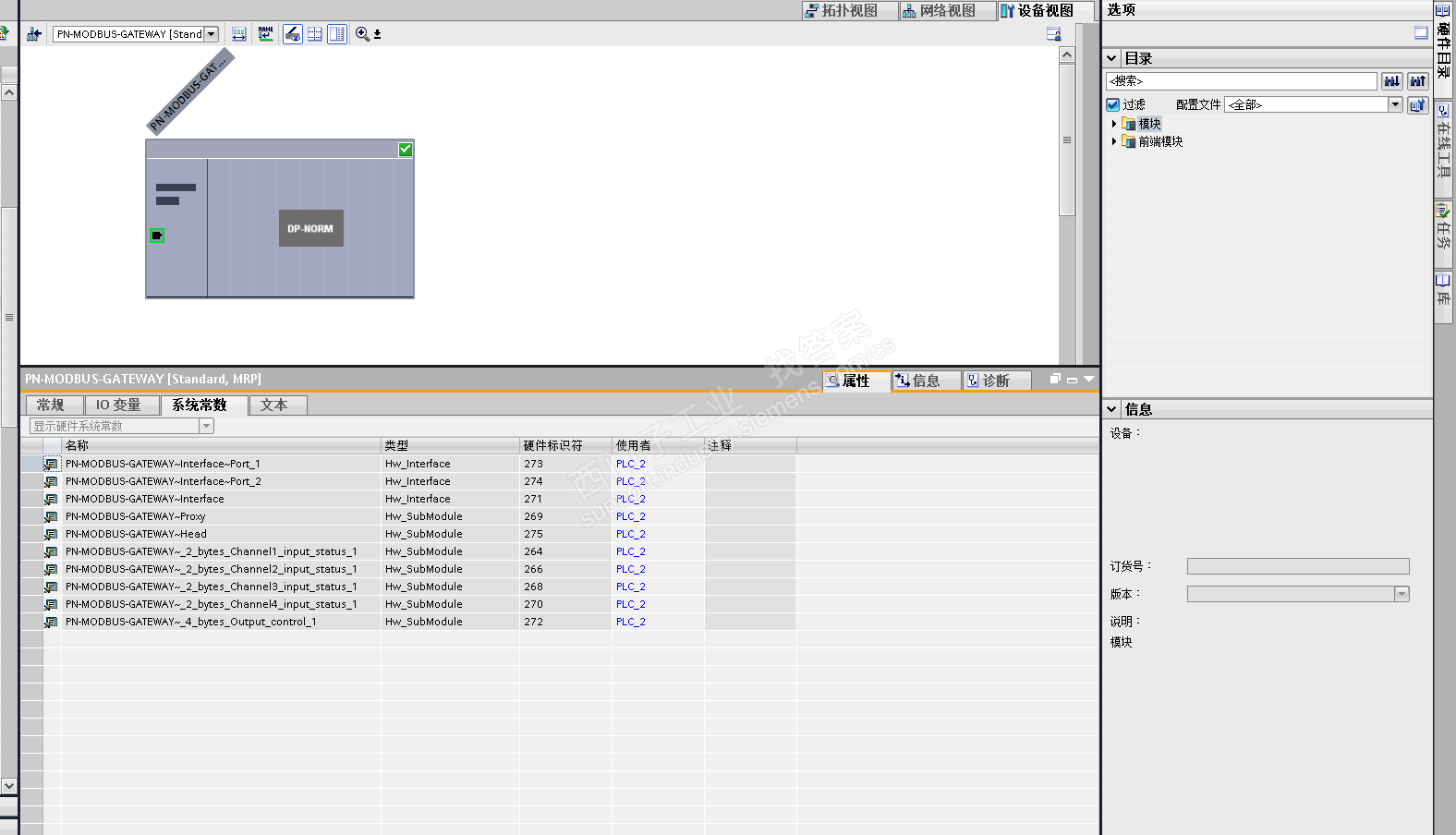This screenshot has width=1456, height=835.
Task: Open PLC_2 link in the Proxy row
Action: [x=631, y=516]
